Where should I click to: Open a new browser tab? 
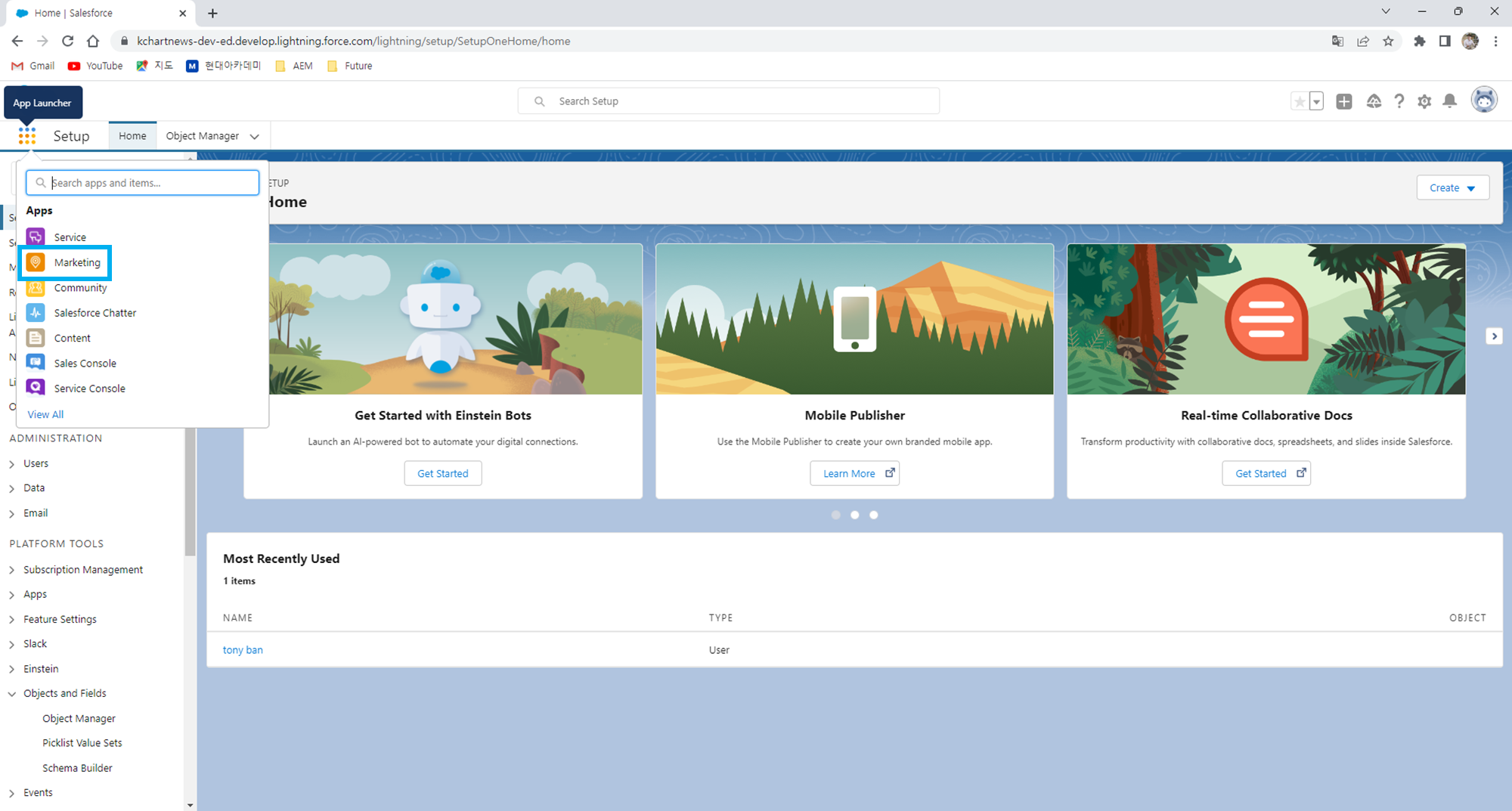[x=212, y=13]
